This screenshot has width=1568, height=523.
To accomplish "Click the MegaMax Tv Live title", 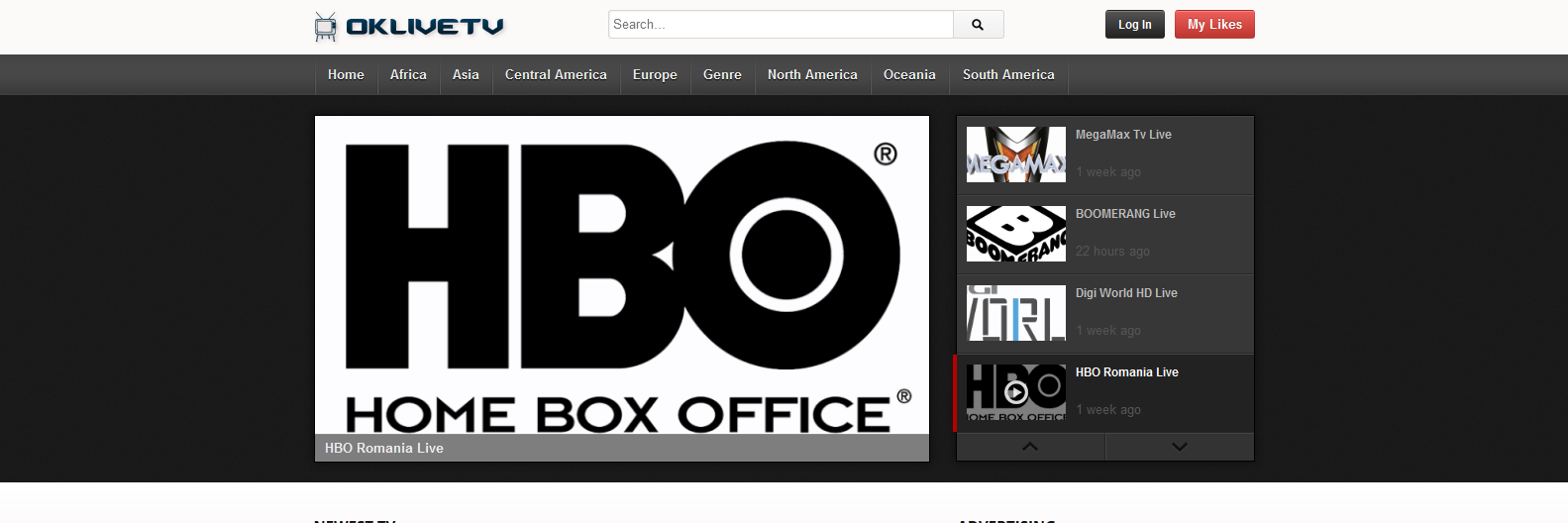I will (1123, 135).
